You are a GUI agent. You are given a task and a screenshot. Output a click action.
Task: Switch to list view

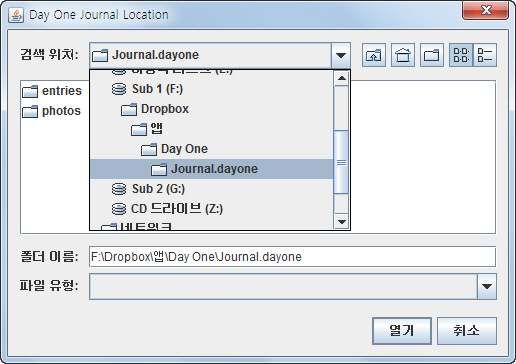[461, 55]
